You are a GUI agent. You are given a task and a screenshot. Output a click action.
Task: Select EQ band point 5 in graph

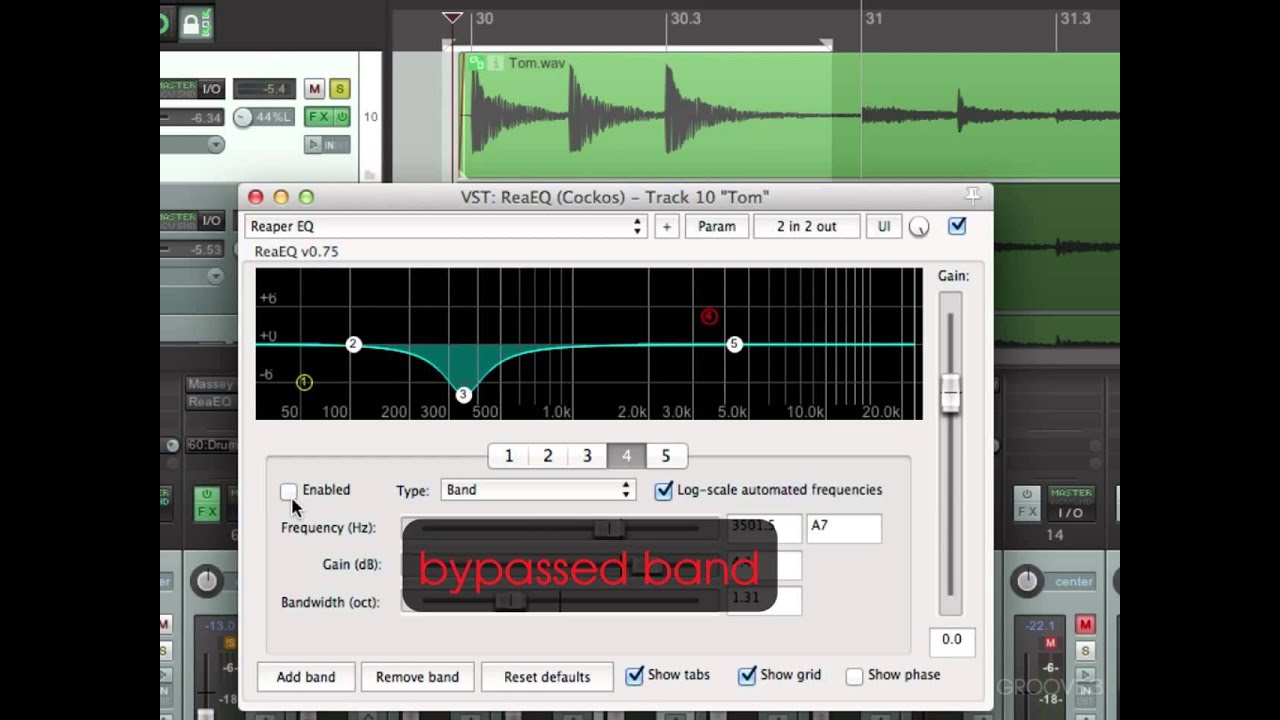734,344
